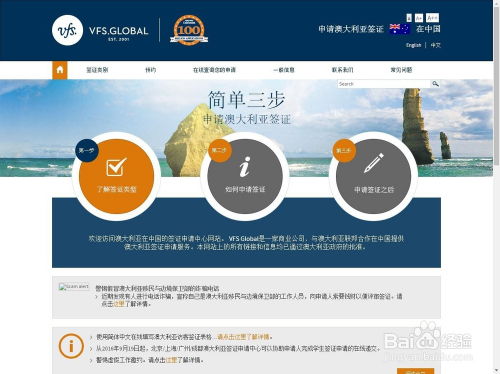Select the smallest font size A button
500x374 pixels.
coord(409,18)
